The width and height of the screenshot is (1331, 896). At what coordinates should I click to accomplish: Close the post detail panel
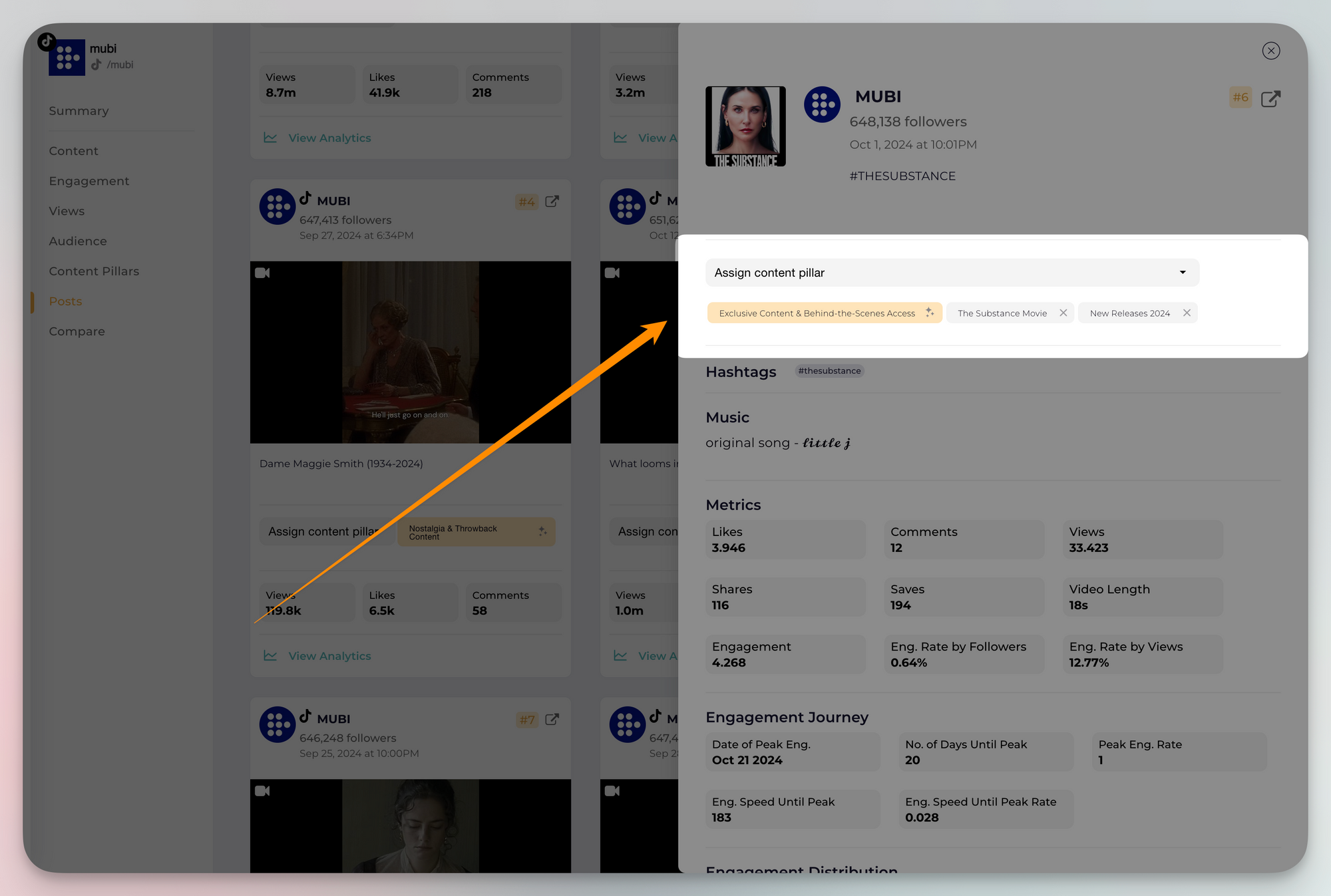click(x=1270, y=51)
